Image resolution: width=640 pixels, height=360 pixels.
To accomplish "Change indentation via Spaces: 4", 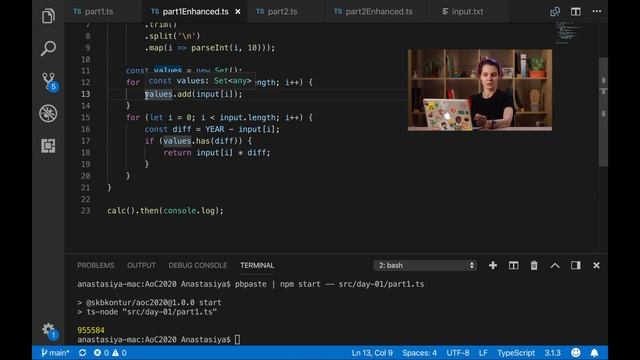I will 419,353.
